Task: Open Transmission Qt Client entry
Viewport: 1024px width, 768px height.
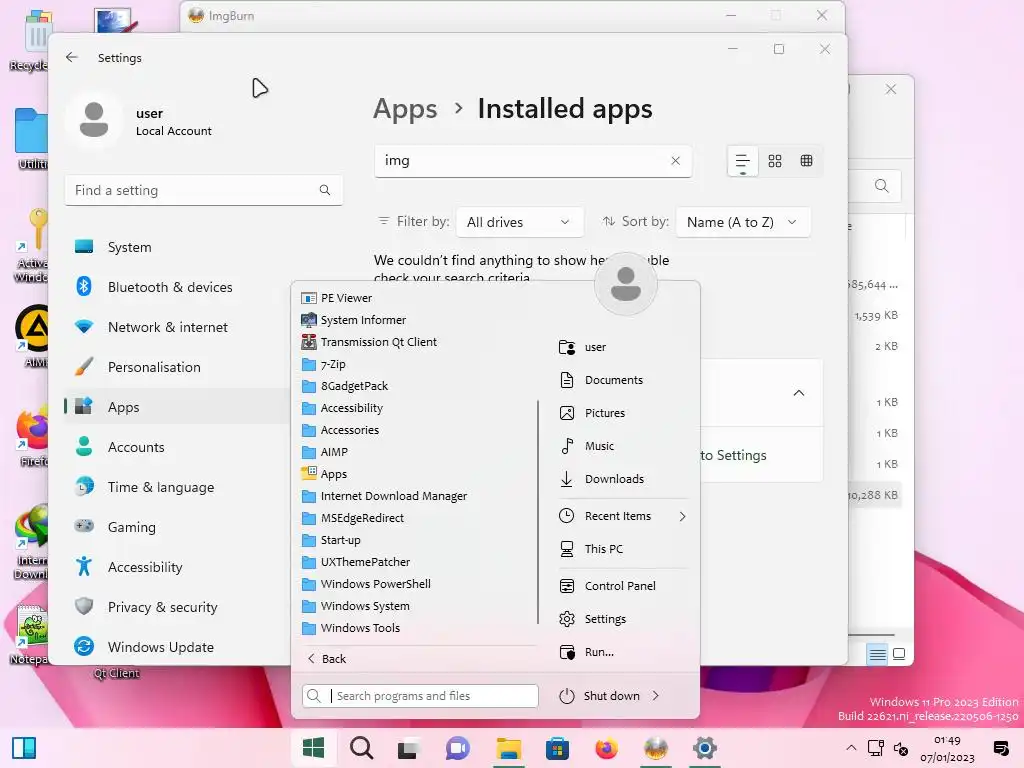Action: click(x=369, y=342)
